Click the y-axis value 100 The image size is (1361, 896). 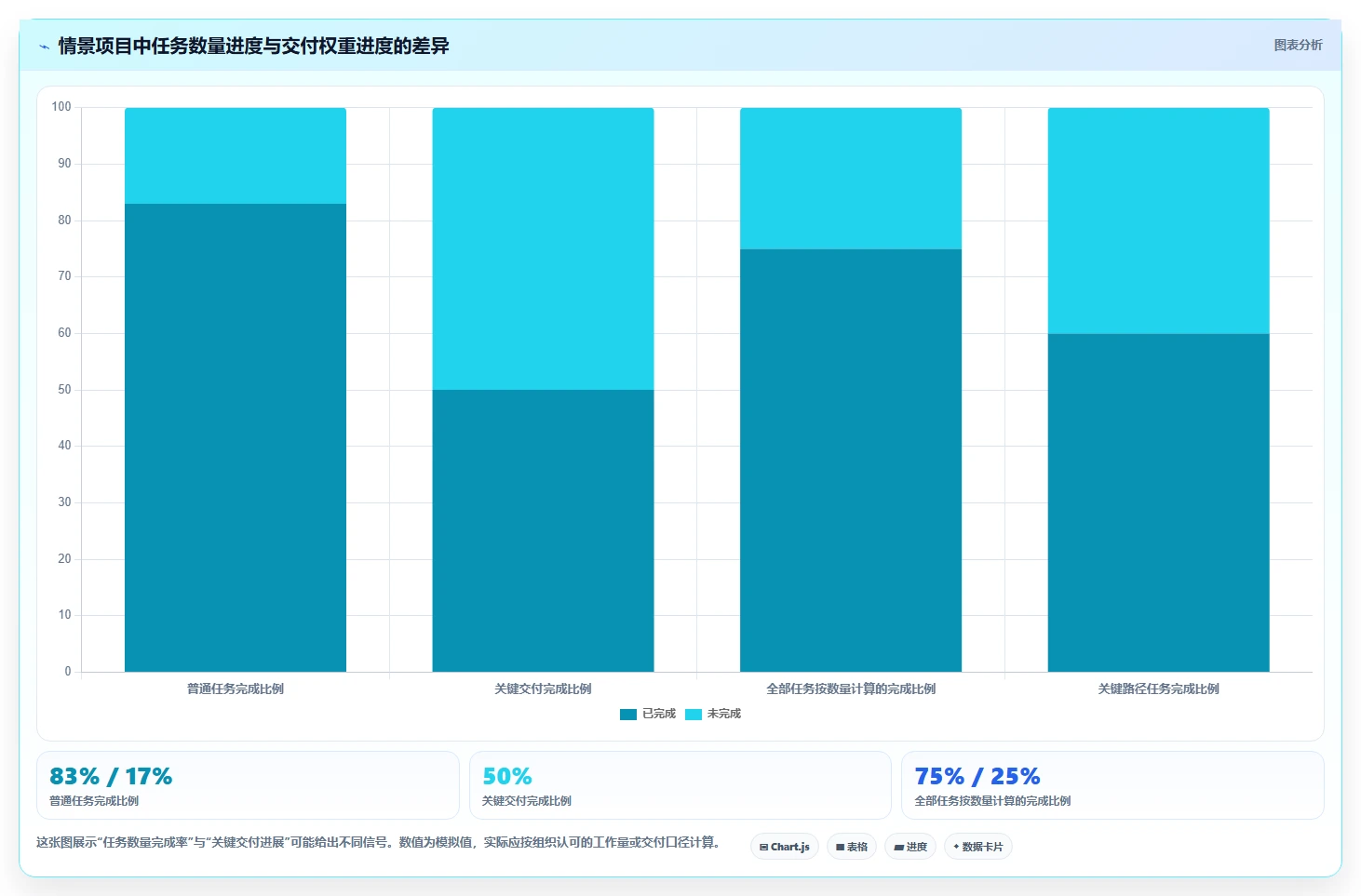pos(61,107)
